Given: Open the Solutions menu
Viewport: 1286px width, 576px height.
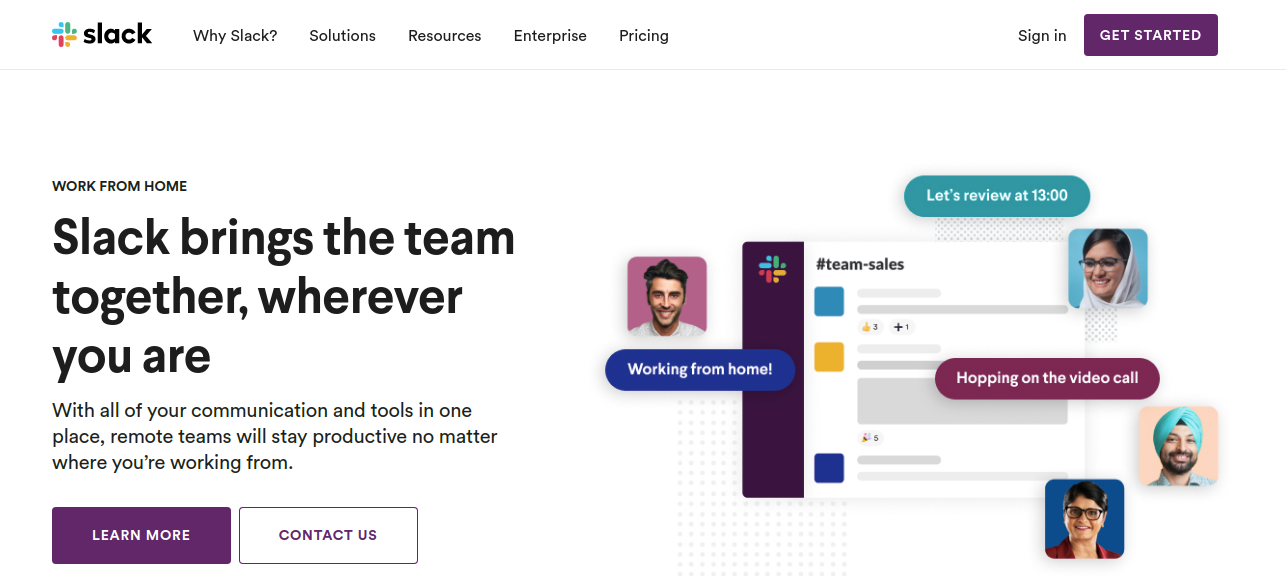Looking at the screenshot, I should click(x=342, y=35).
